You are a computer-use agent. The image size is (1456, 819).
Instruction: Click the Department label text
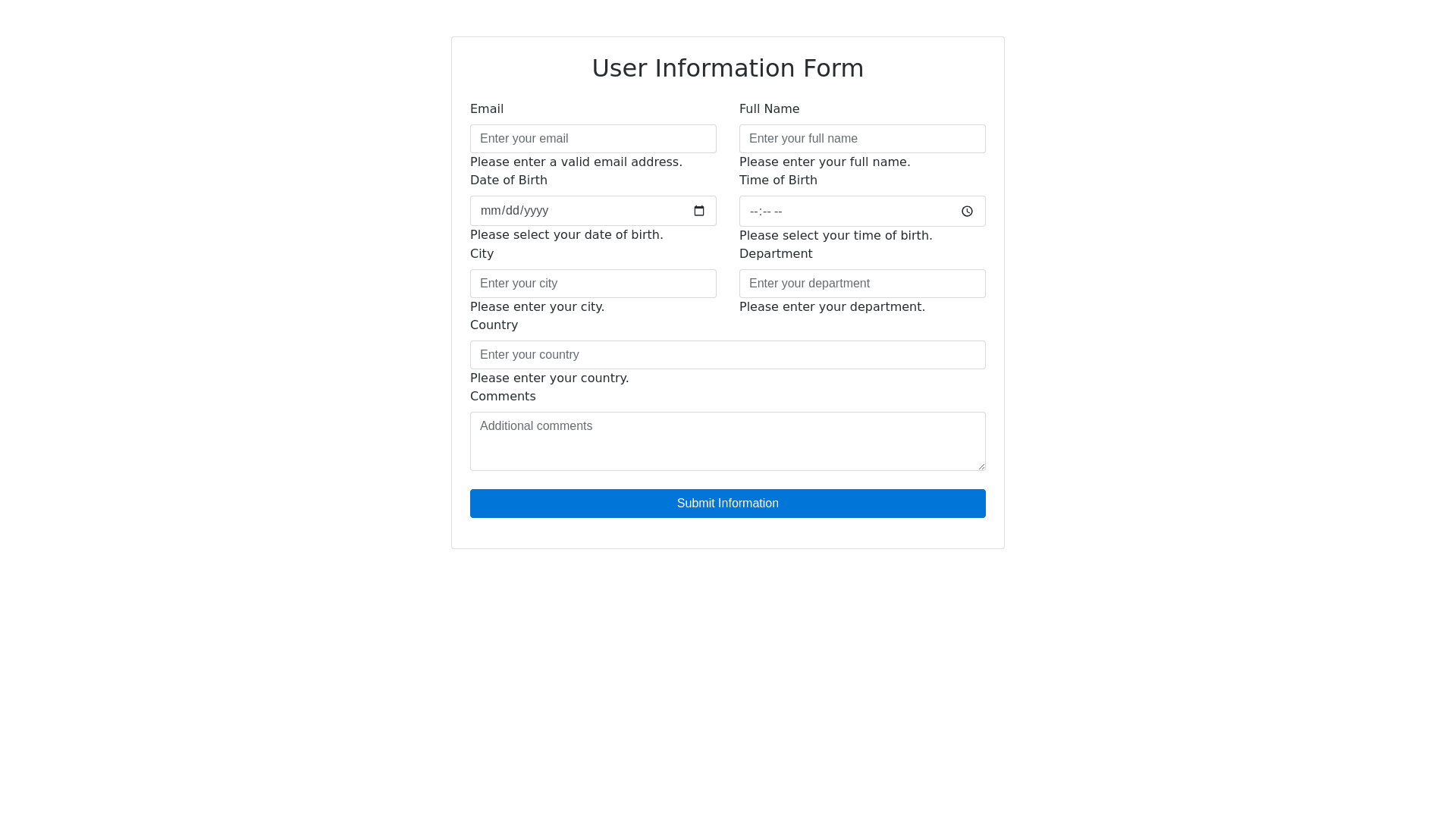775,254
